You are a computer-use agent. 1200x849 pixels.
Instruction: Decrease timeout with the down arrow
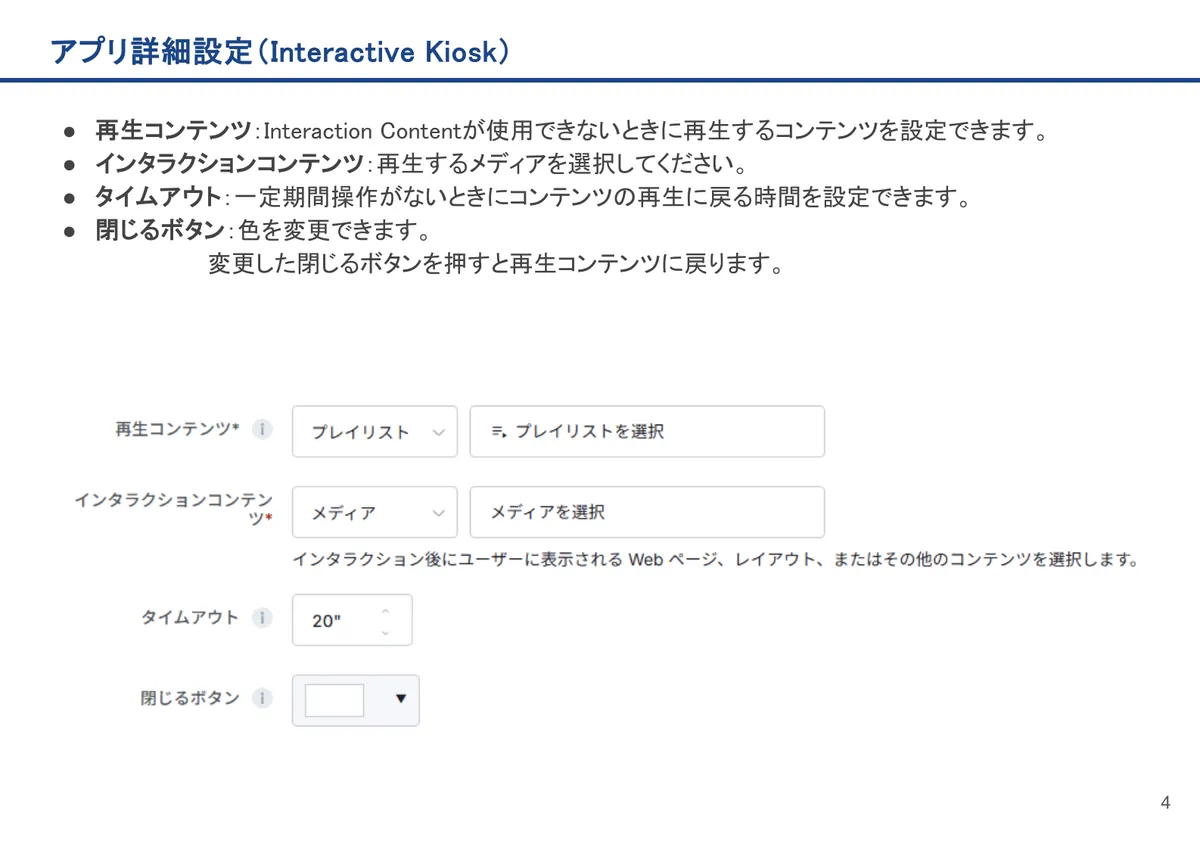385,632
